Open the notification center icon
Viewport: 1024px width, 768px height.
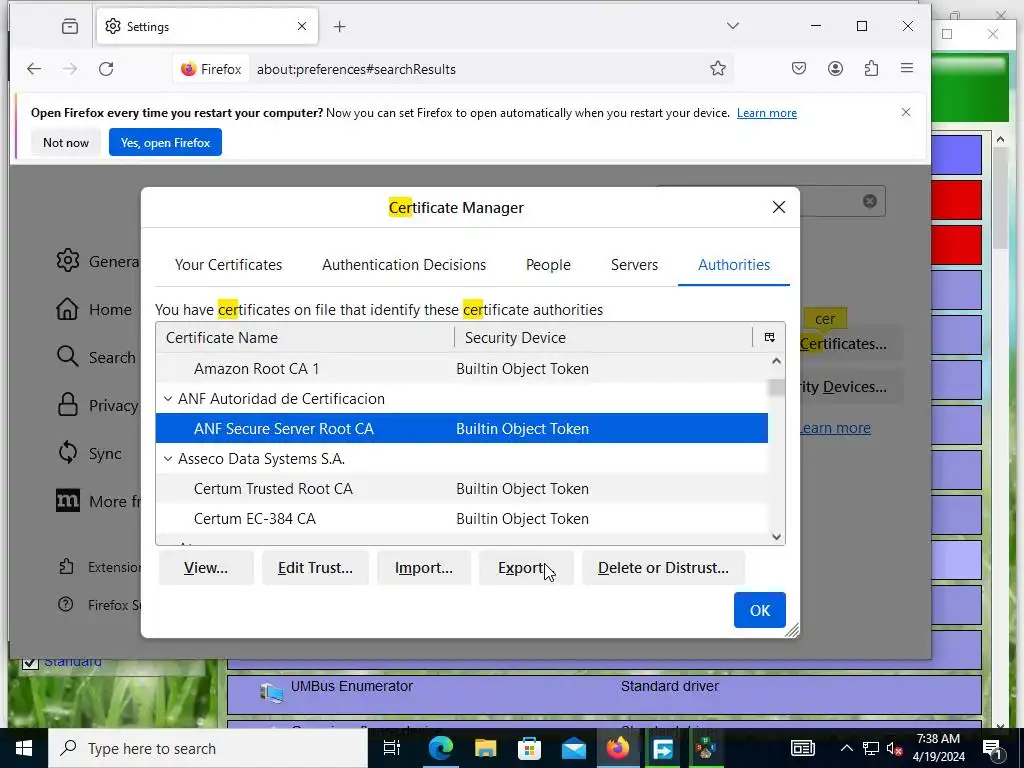[x=992, y=748]
